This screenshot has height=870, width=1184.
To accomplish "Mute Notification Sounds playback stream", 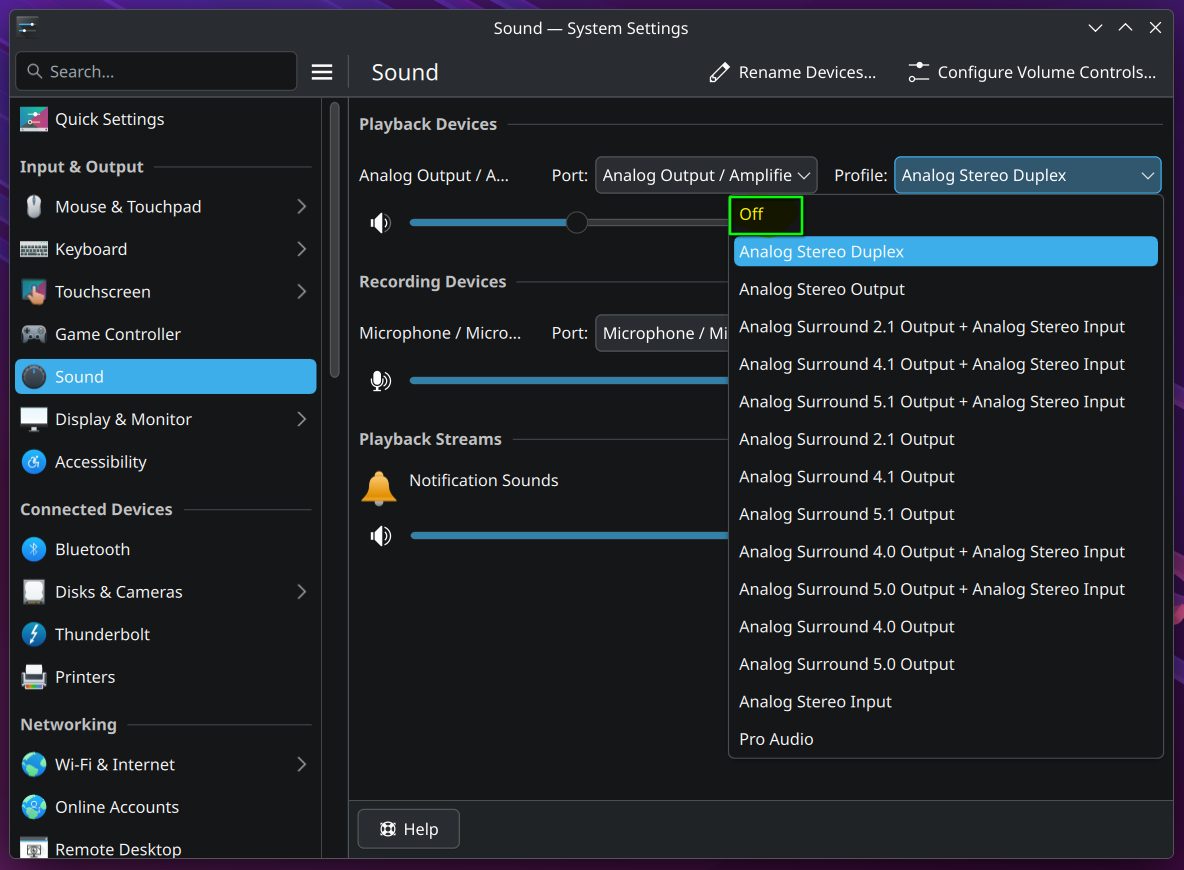I will [x=380, y=535].
